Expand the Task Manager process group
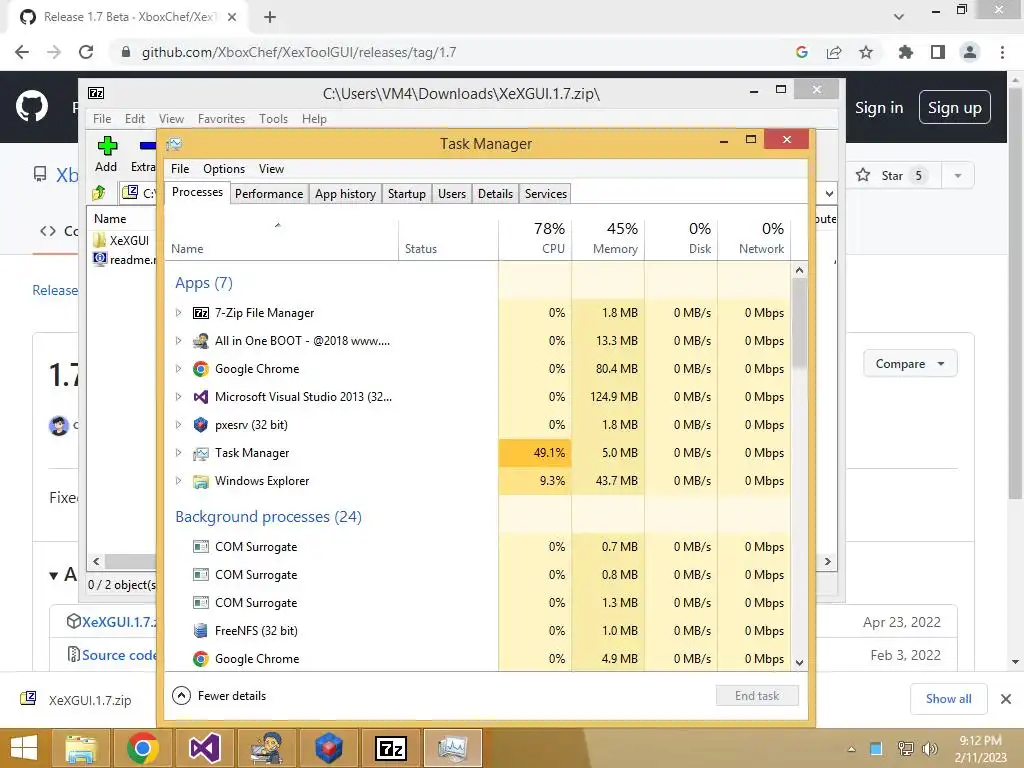 pyautogui.click(x=178, y=453)
